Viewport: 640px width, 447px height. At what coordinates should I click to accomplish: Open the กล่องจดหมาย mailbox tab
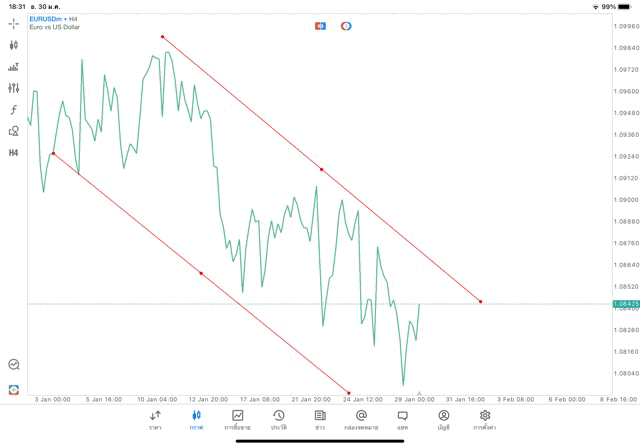tap(361, 419)
